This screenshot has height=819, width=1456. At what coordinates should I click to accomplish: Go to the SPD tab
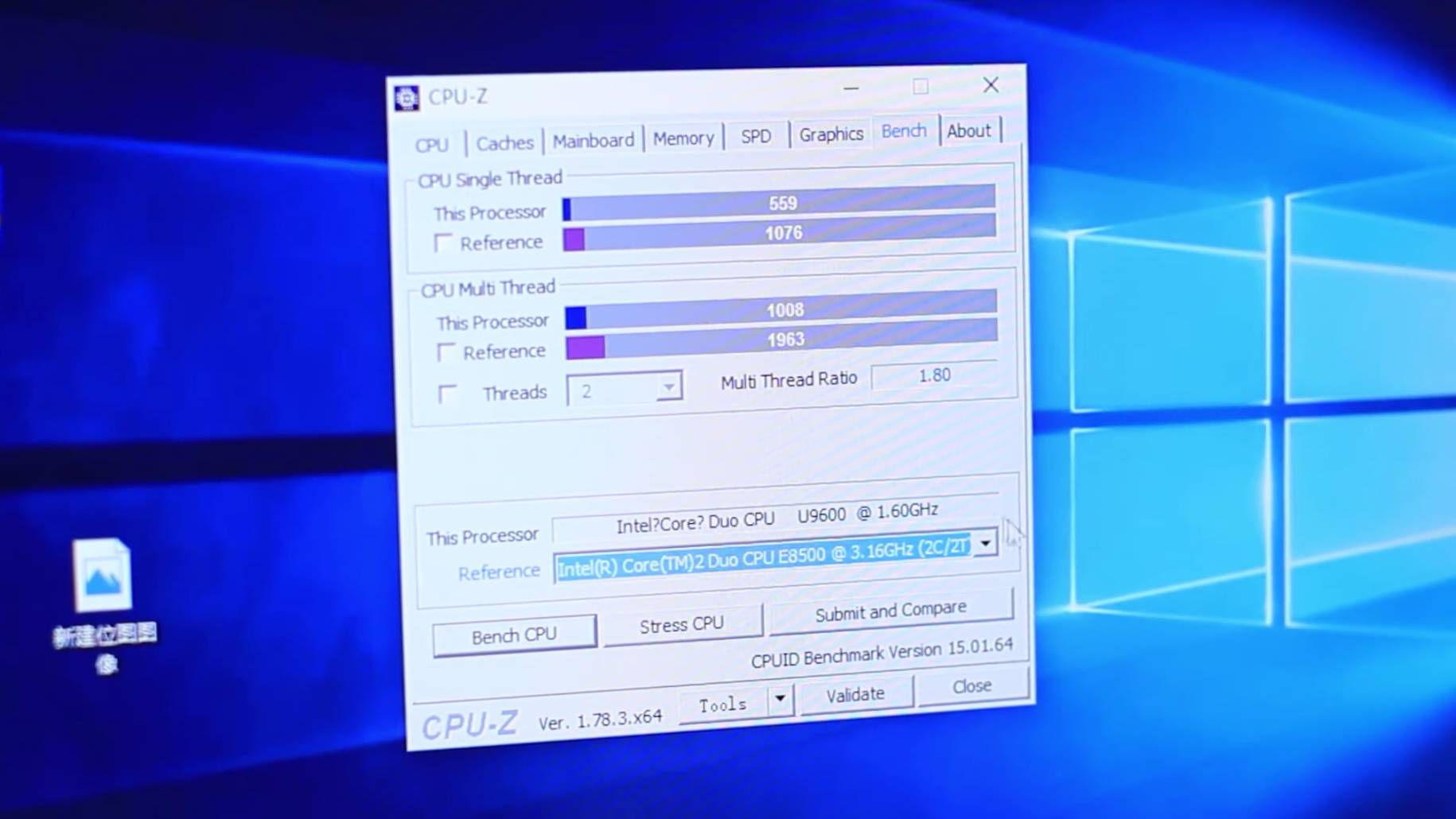[755, 137]
